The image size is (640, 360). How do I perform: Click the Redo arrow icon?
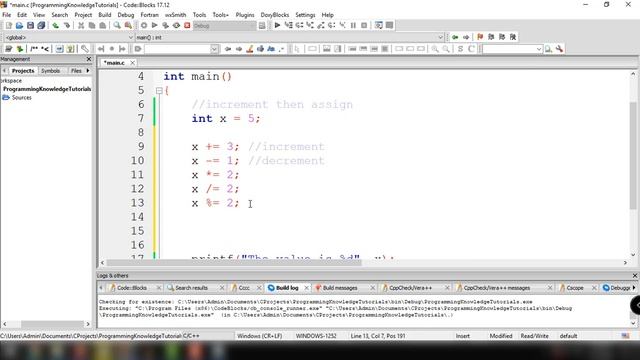67,25
